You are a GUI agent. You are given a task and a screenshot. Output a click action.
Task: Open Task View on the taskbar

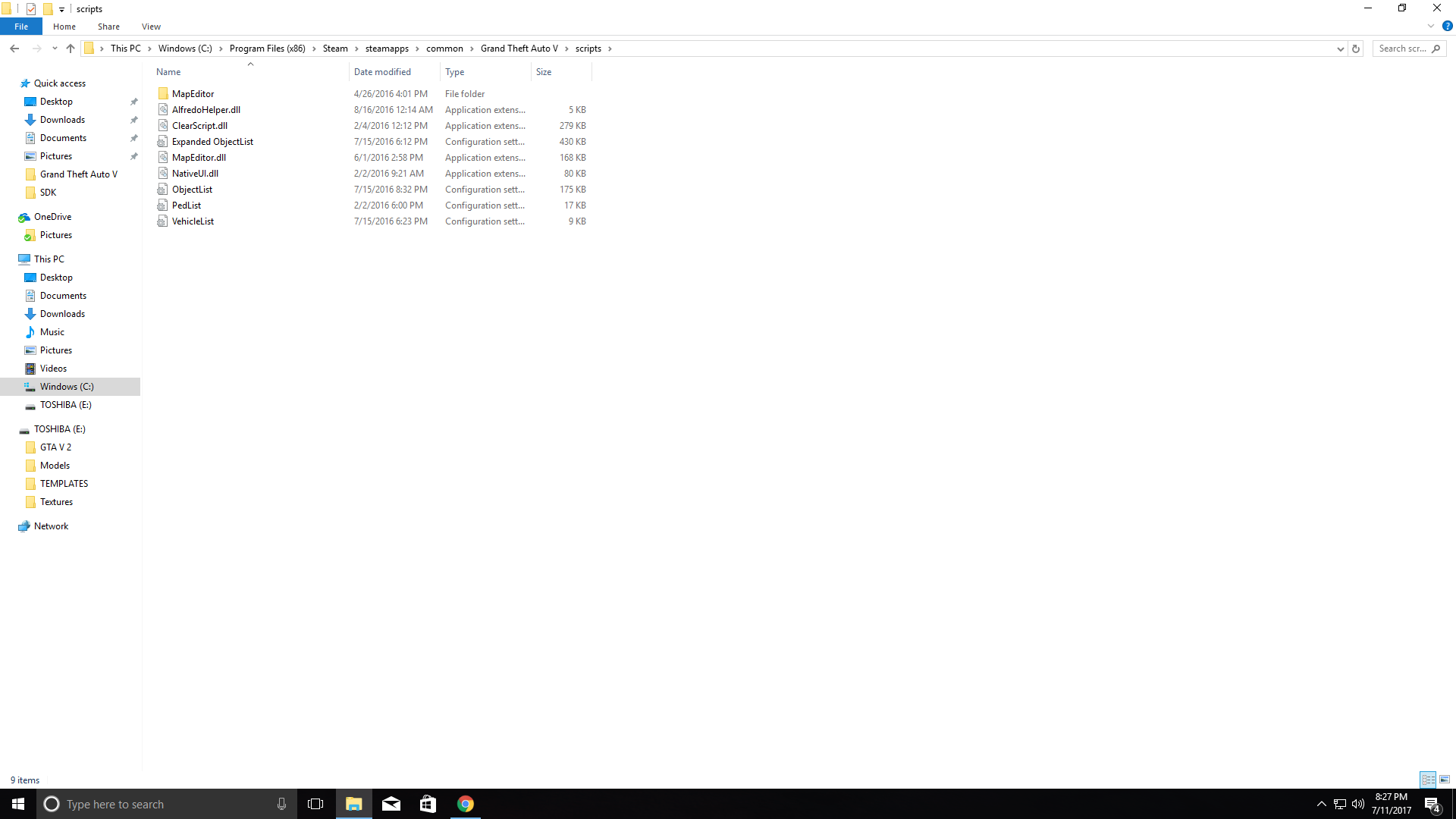315,804
